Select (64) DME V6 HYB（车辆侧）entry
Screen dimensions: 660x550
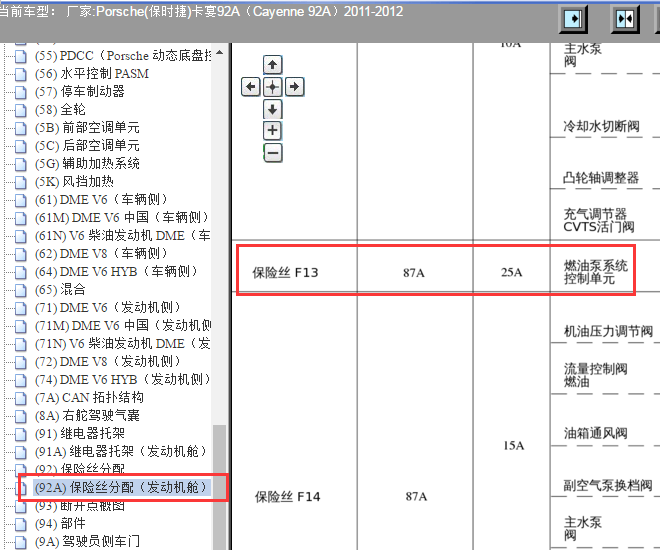[x=116, y=271]
